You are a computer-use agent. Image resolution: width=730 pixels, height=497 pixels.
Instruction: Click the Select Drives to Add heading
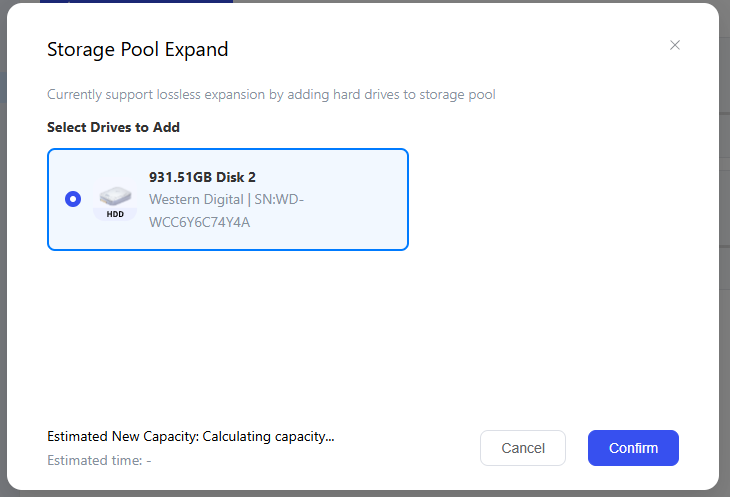(113, 128)
